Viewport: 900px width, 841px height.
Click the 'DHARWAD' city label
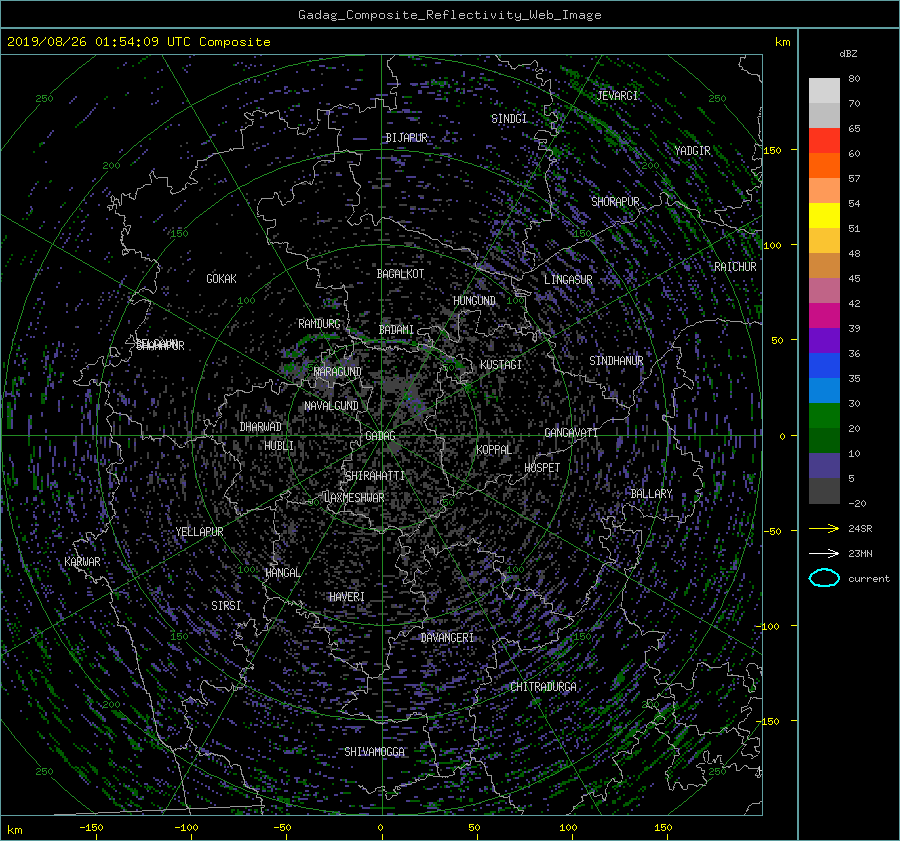tap(261, 427)
